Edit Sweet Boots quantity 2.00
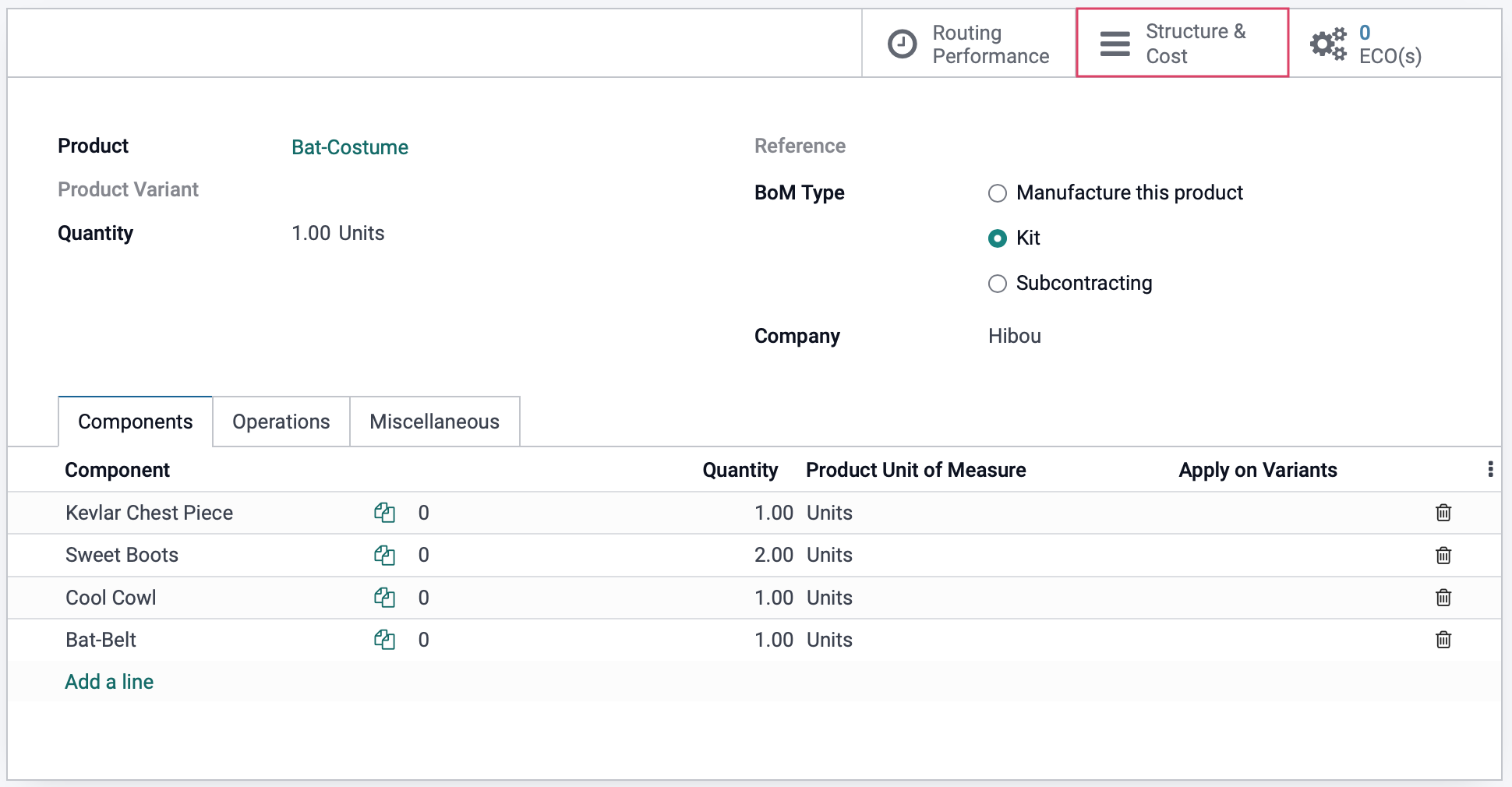Viewport: 1512px width, 787px height. pyautogui.click(x=773, y=555)
